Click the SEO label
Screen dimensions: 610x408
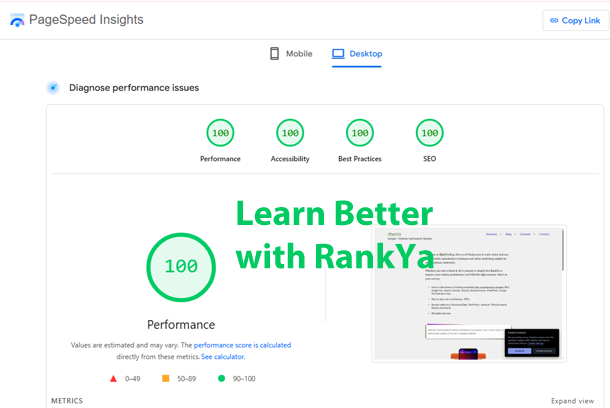pyautogui.click(x=429, y=159)
